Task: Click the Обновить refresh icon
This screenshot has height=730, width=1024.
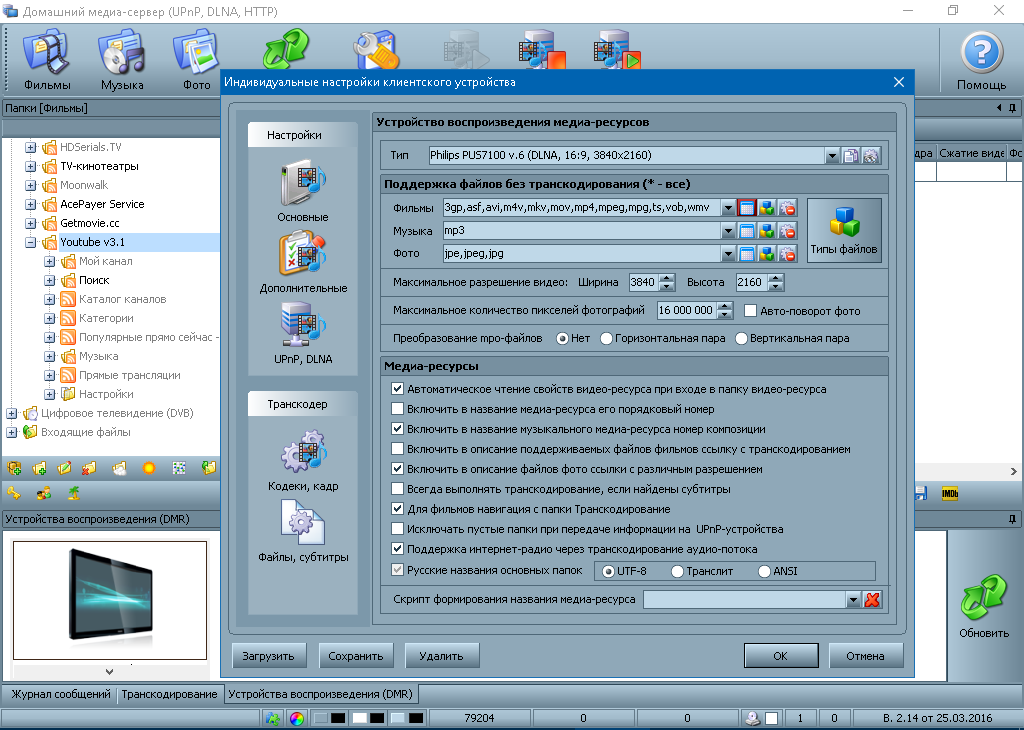Action: coord(983,604)
